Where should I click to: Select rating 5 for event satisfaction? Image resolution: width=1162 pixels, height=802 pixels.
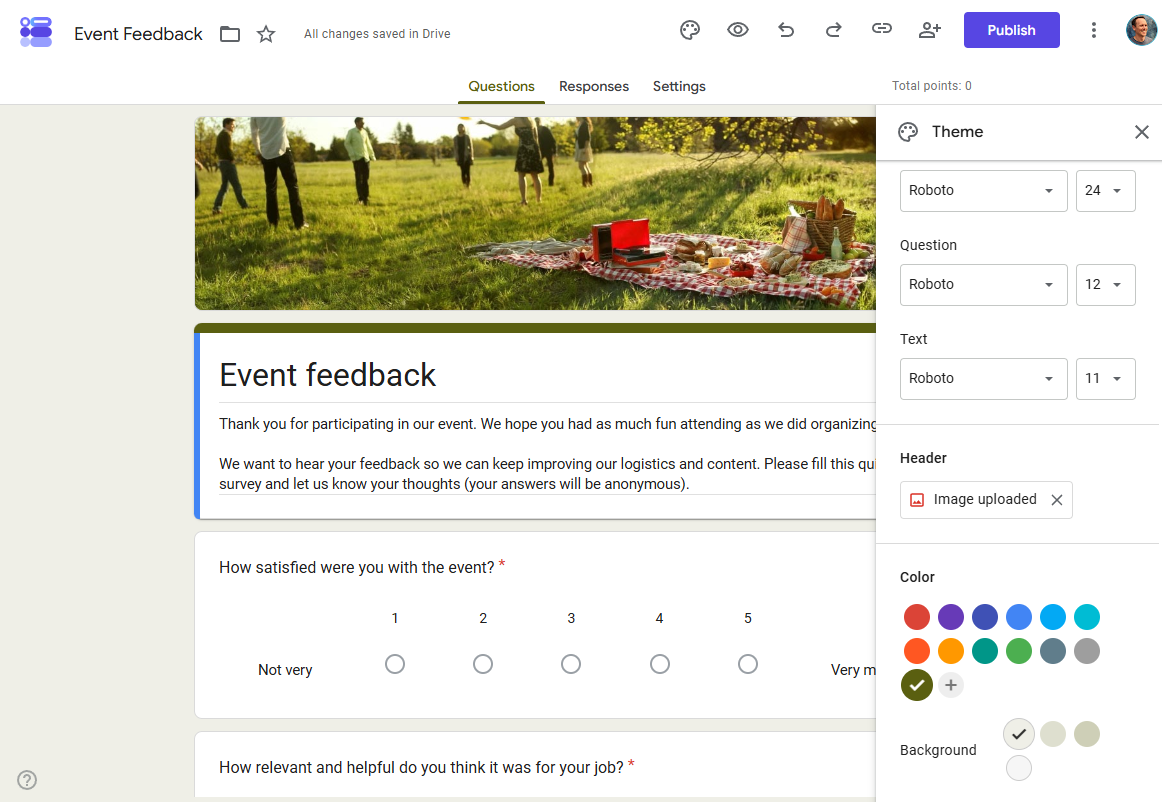748,664
